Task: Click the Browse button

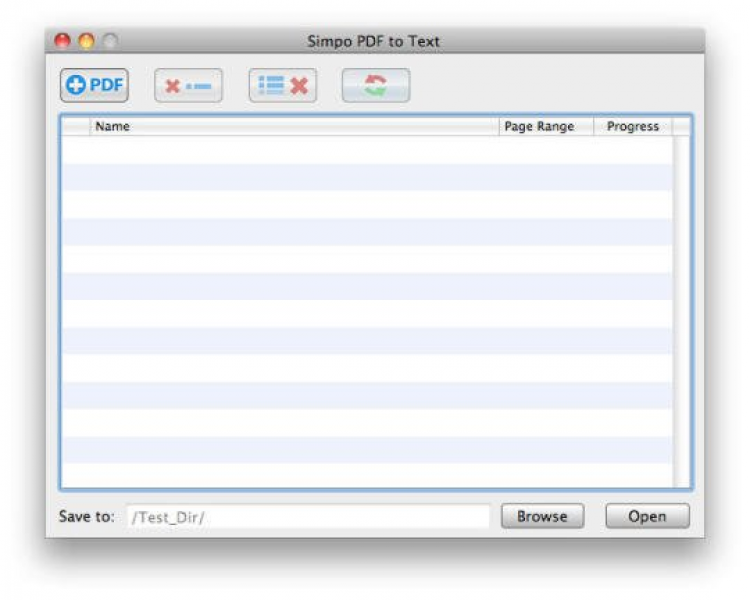Action: coord(542,516)
